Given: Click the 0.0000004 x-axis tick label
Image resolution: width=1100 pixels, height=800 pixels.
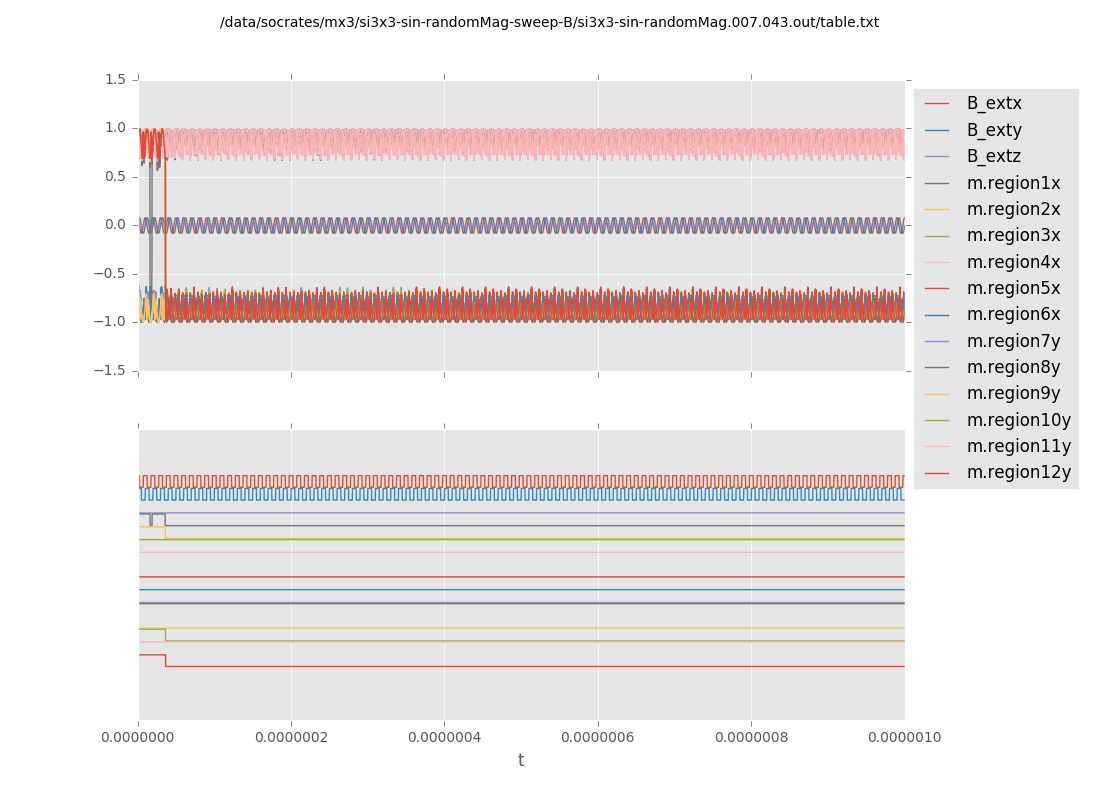Looking at the screenshot, I should coord(445,738).
